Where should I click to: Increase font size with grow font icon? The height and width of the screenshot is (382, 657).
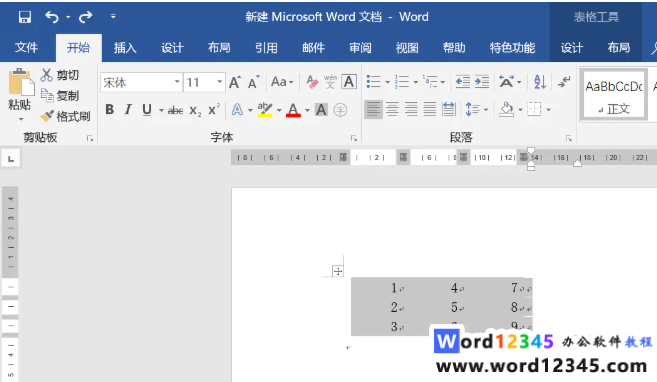[235, 82]
